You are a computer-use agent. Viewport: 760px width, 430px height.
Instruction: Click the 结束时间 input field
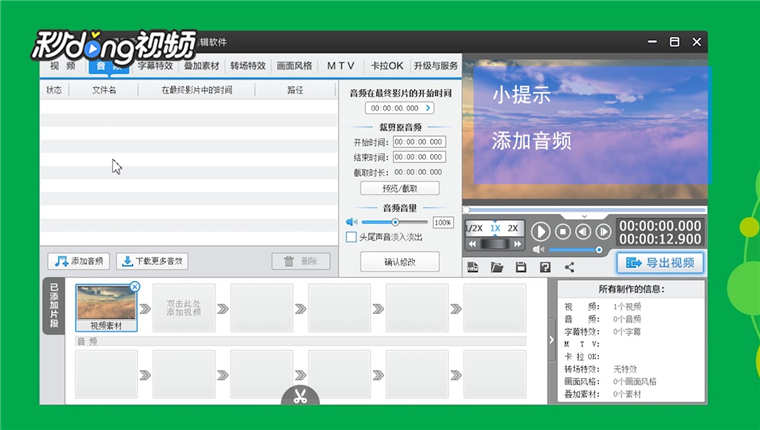click(x=419, y=157)
